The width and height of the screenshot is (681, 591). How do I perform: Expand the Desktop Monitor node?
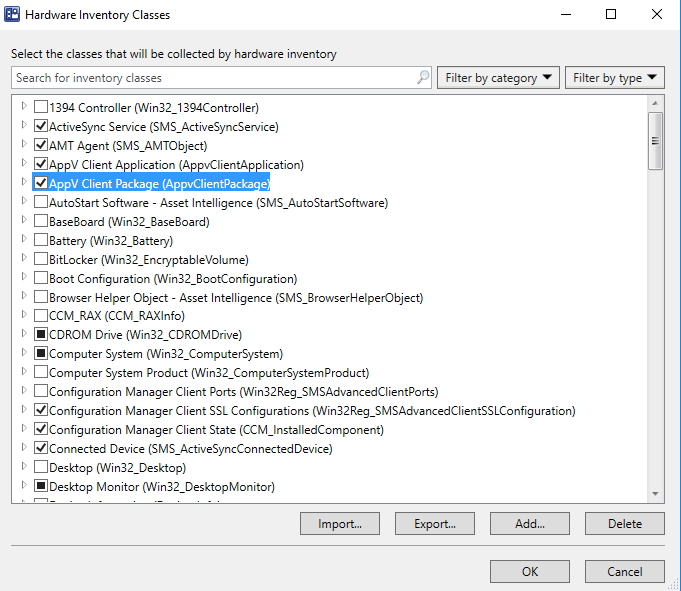click(24, 485)
